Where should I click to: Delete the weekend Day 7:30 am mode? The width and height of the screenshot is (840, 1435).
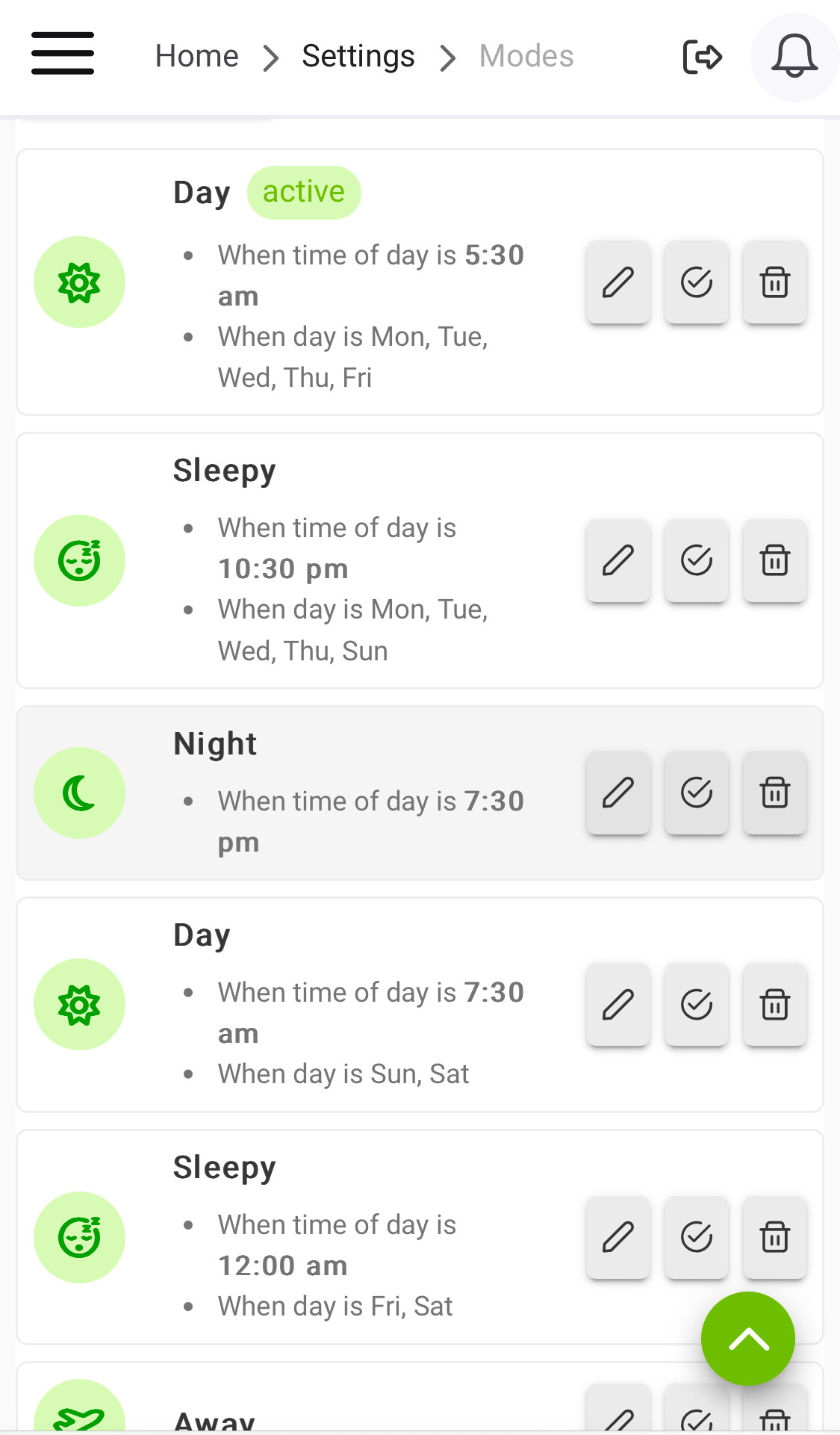(774, 1005)
